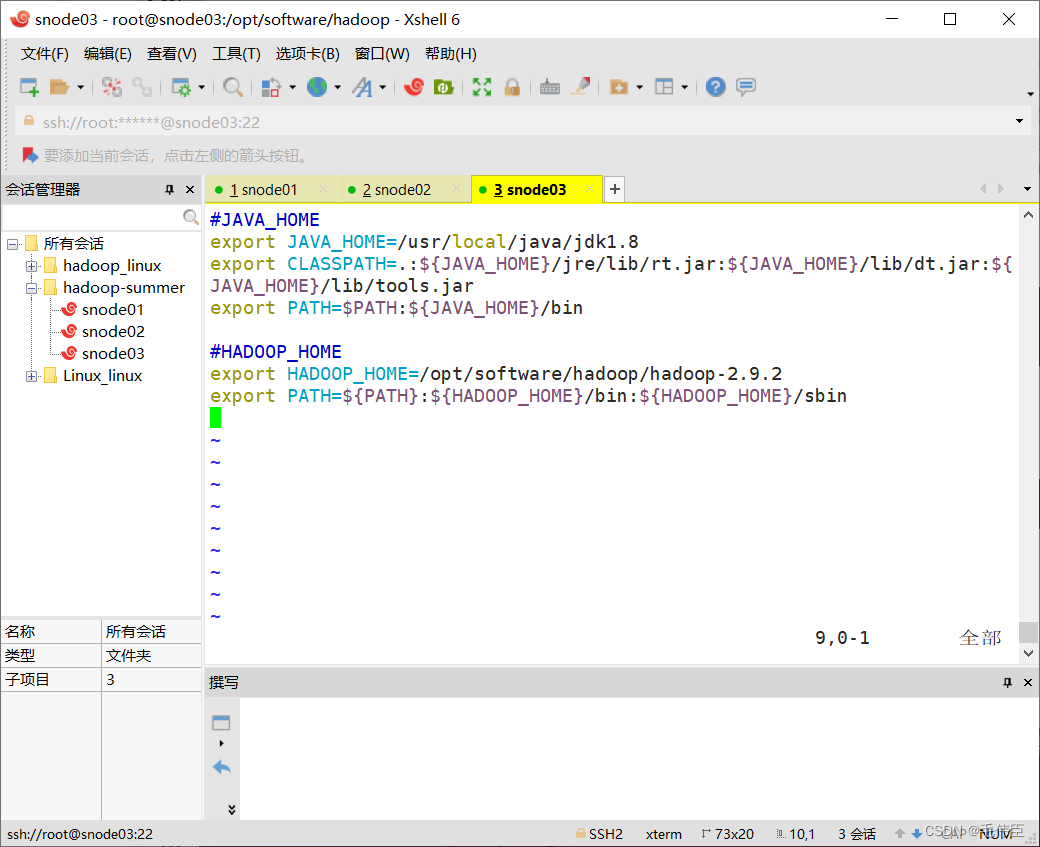Open the 查看(V) menu

point(171,54)
